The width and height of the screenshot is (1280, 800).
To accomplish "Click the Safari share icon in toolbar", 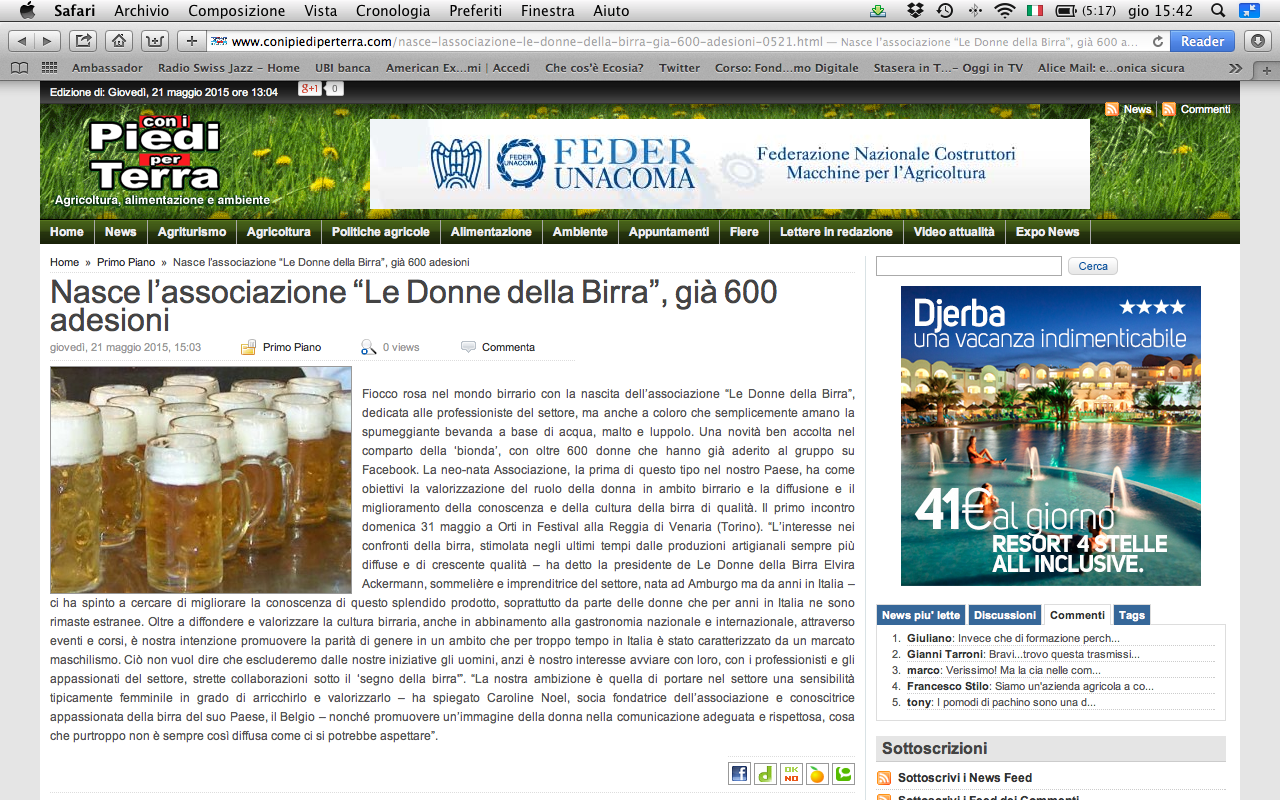I will pos(84,41).
